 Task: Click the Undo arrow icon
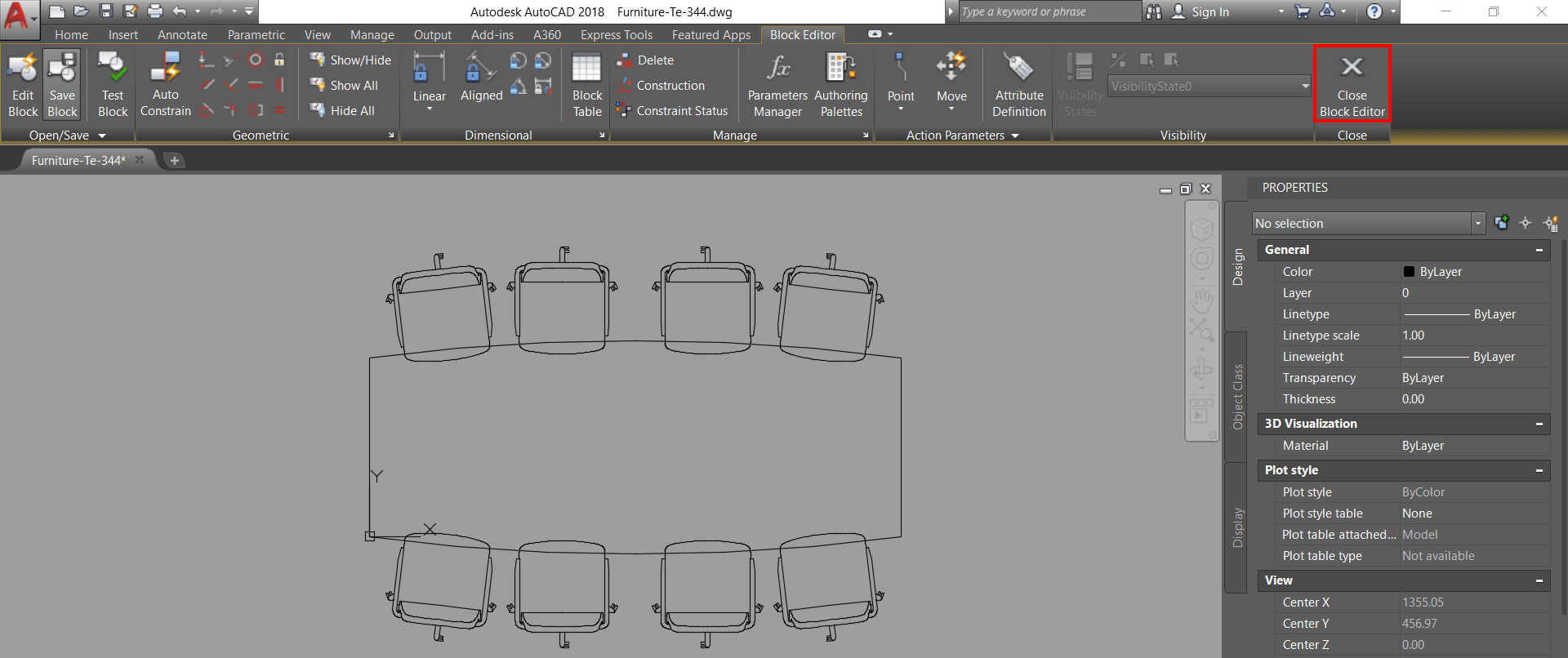pyautogui.click(x=180, y=11)
